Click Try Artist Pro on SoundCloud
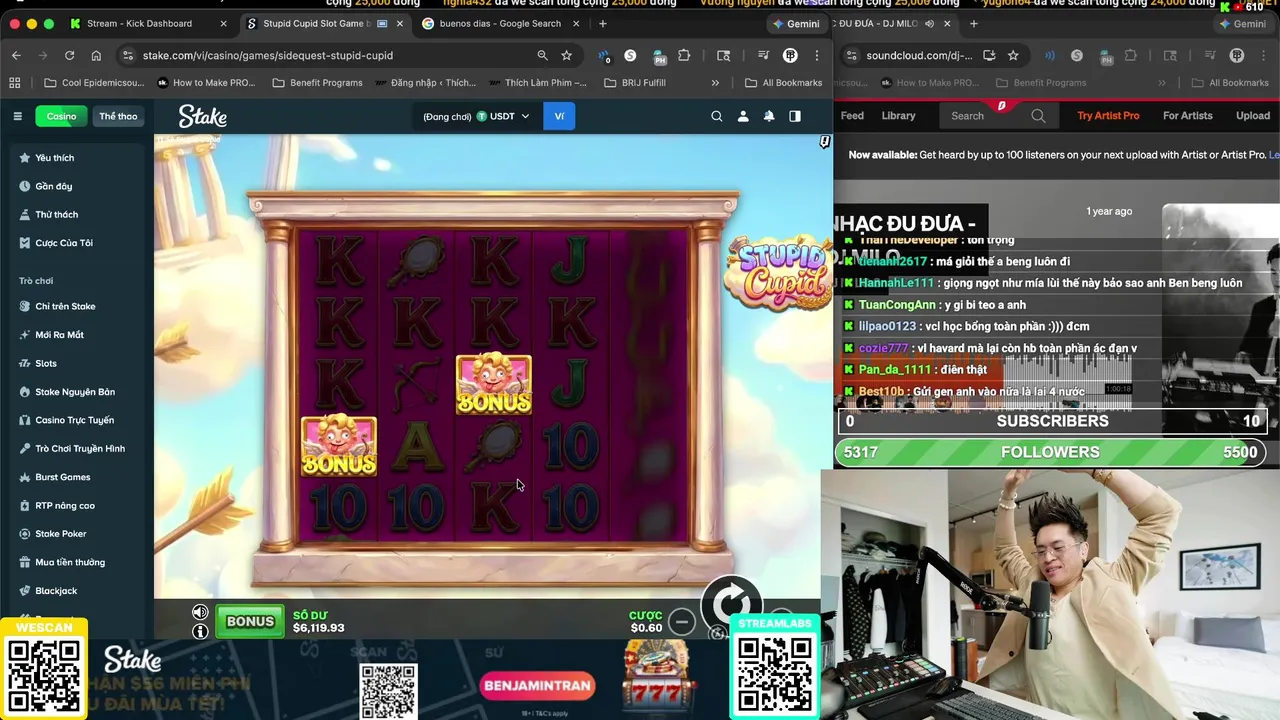Viewport: 1280px width, 720px height. (x=1108, y=116)
